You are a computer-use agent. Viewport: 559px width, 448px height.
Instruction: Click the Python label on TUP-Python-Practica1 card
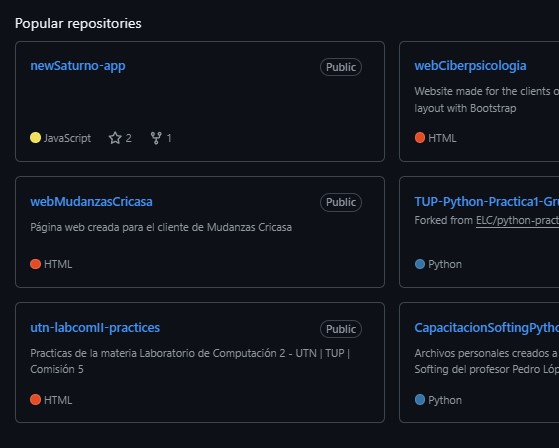pos(445,264)
